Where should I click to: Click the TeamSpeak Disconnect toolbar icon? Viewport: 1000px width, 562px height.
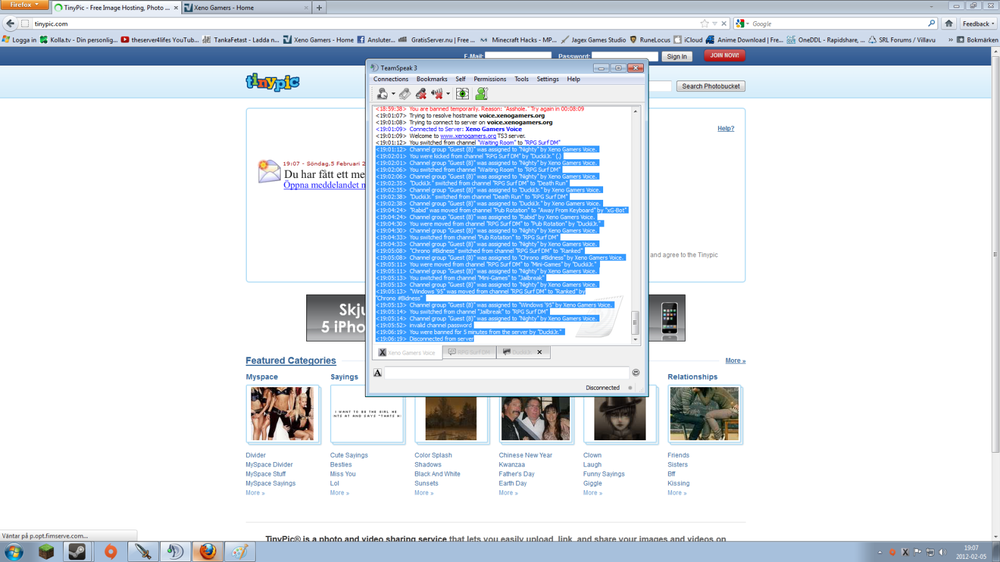(405, 94)
